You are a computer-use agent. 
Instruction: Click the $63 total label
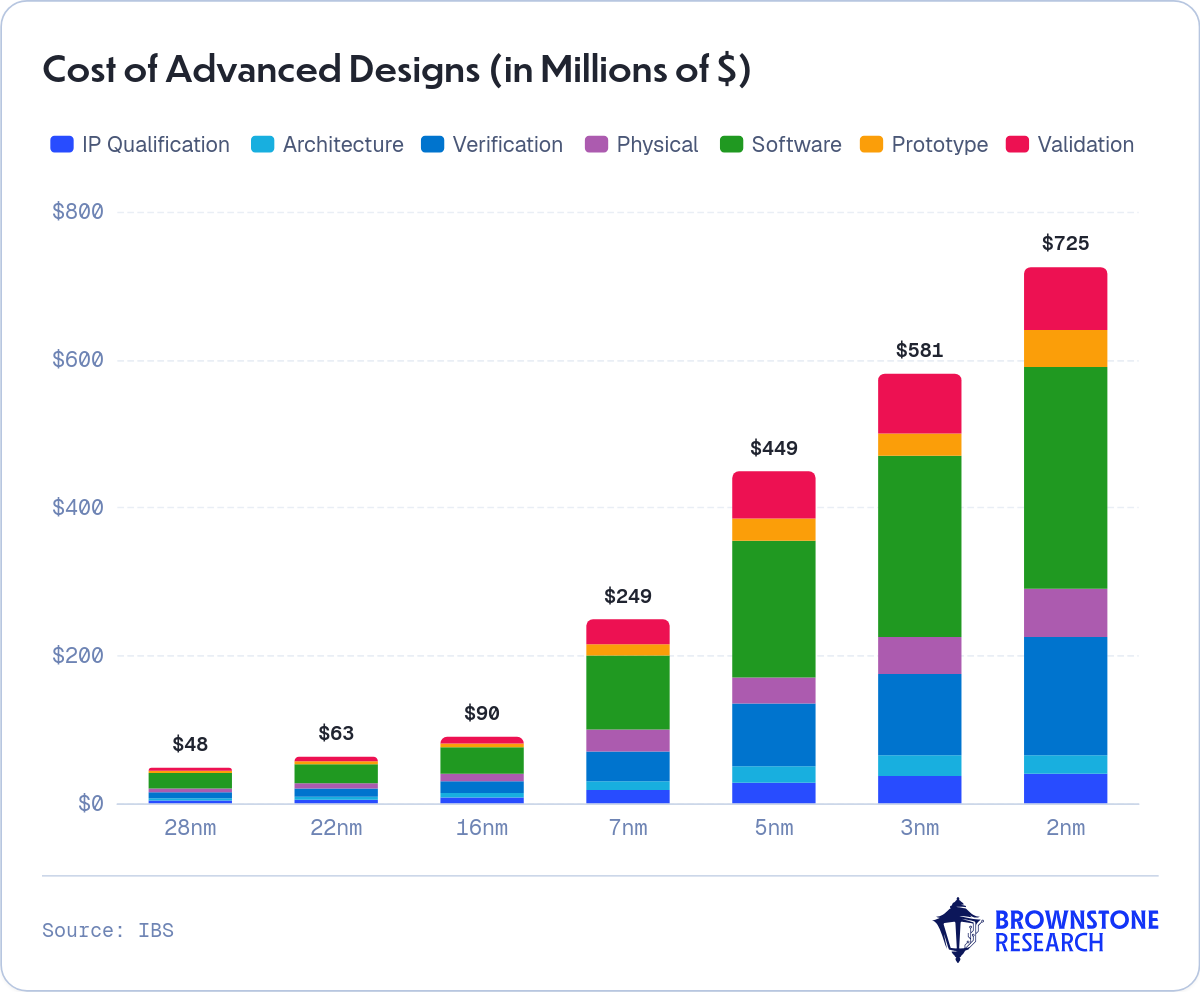coord(336,733)
